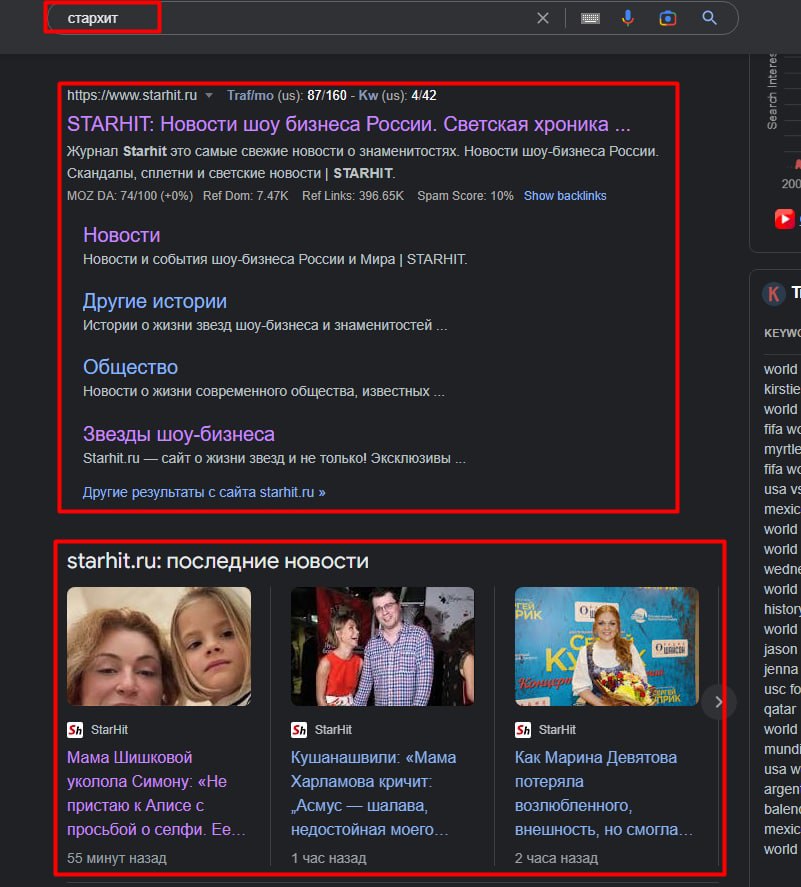801x887 pixels.
Task: Select the Spam Score: 10% text
Action: pos(465,196)
